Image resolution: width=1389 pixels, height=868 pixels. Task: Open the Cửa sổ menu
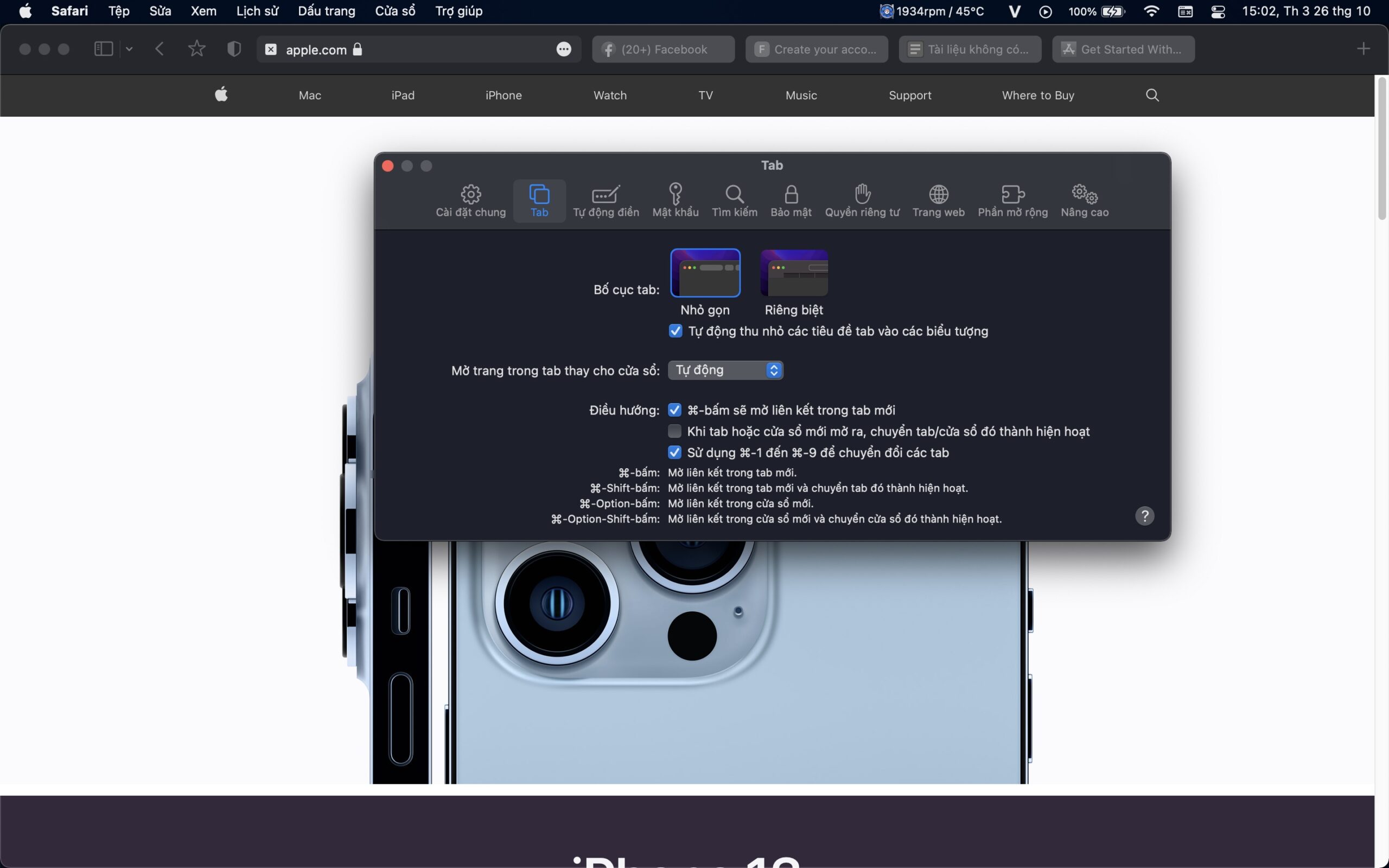(395, 11)
